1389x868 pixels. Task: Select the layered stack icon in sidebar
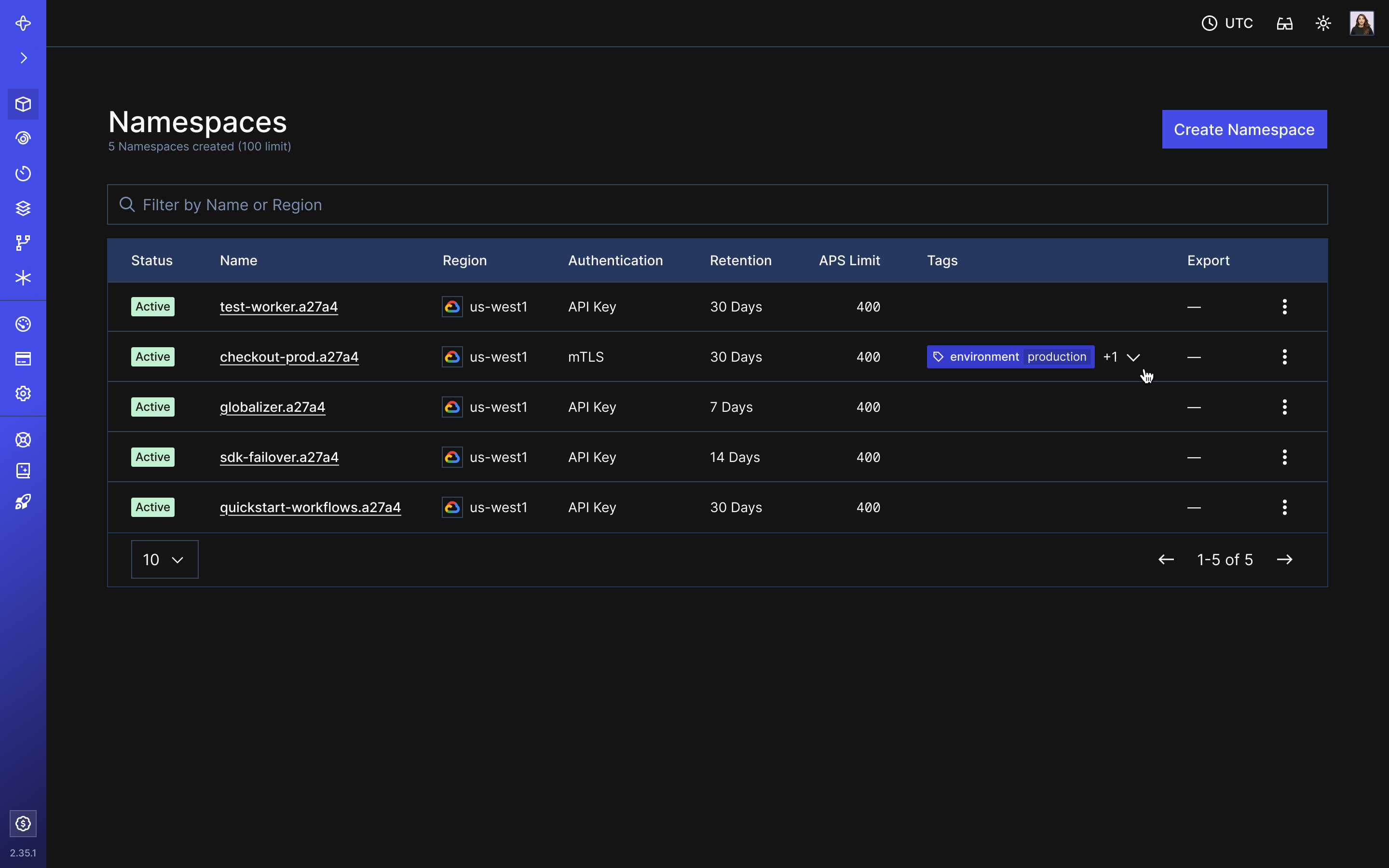pos(23,208)
